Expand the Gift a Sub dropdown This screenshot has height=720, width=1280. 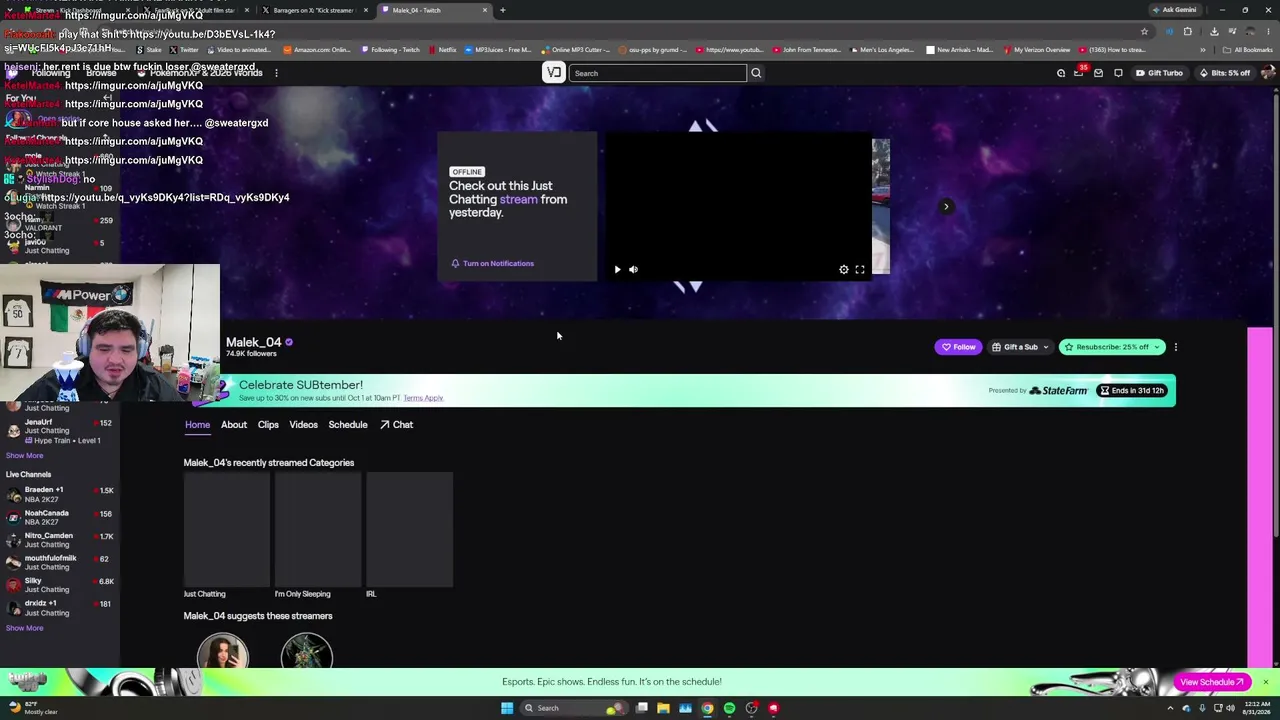1019,347
